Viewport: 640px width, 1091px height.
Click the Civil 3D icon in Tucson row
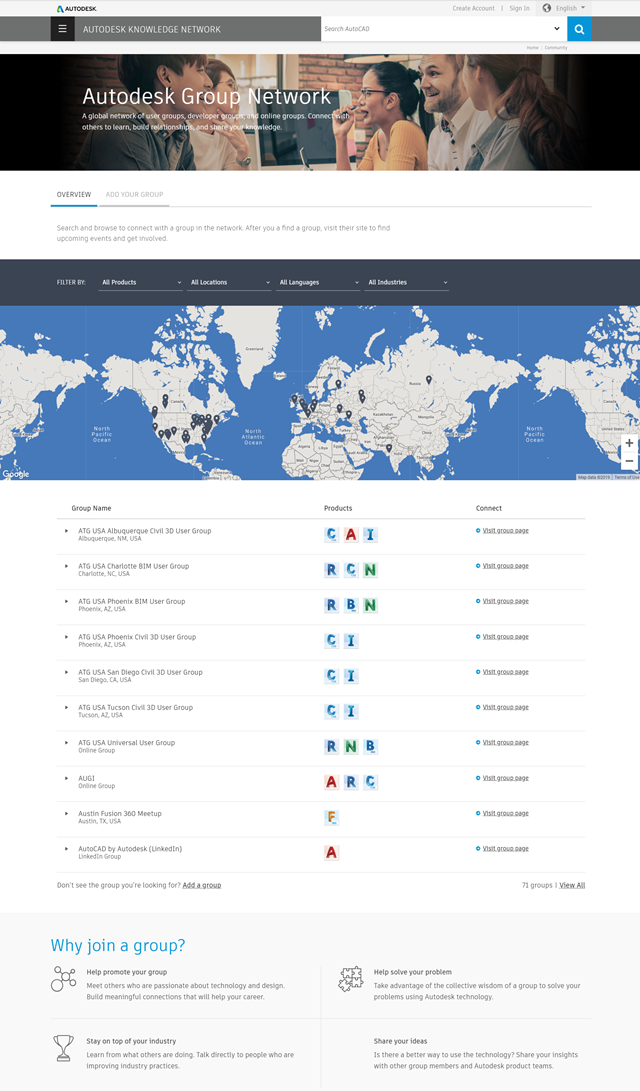tap(331, 711)
